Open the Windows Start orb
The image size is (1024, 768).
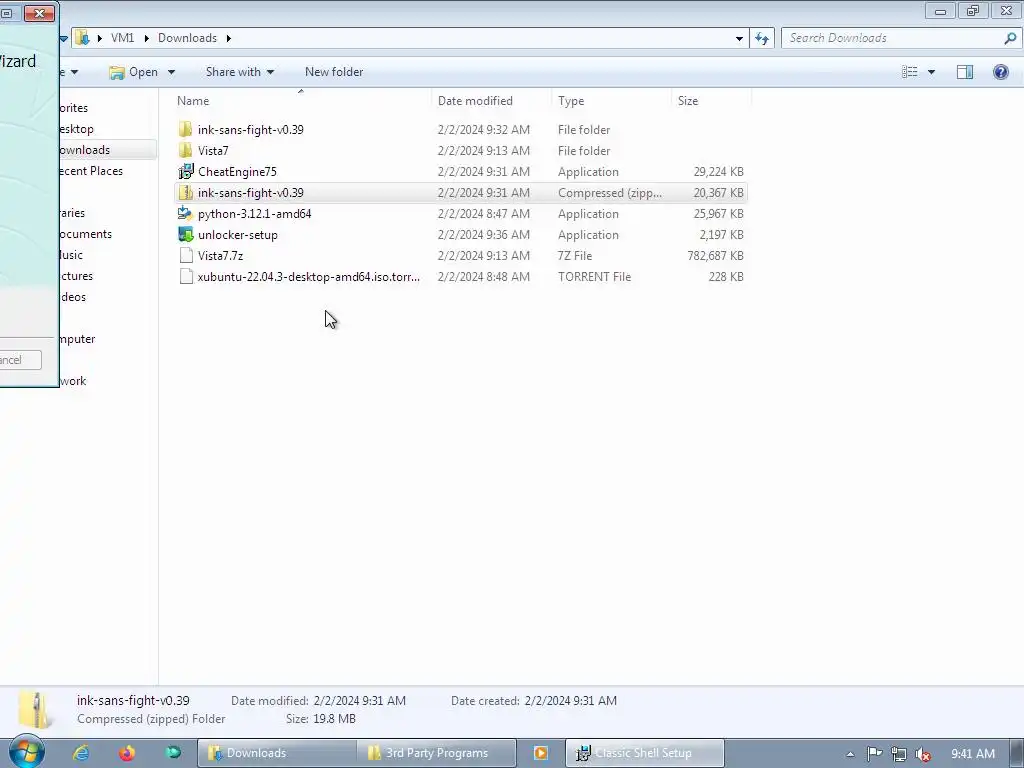26,752
